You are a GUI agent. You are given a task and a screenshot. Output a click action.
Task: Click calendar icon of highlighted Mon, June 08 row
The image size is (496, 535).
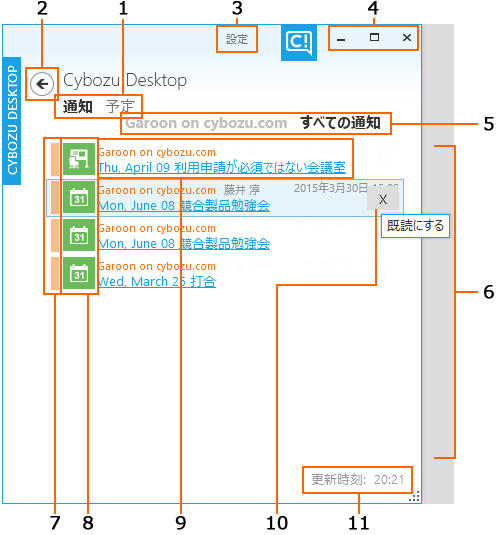click(x=79, y=197)
